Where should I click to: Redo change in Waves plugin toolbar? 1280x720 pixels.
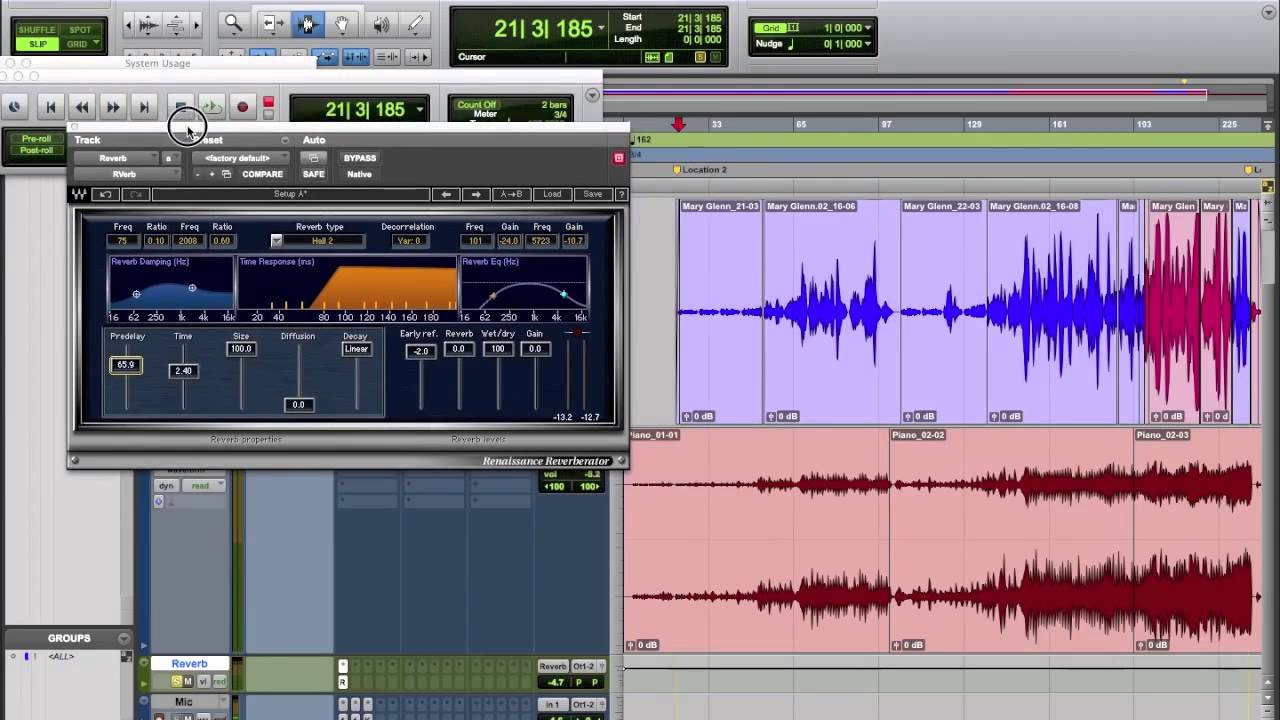pyautogui.click(x=136, y=194)
